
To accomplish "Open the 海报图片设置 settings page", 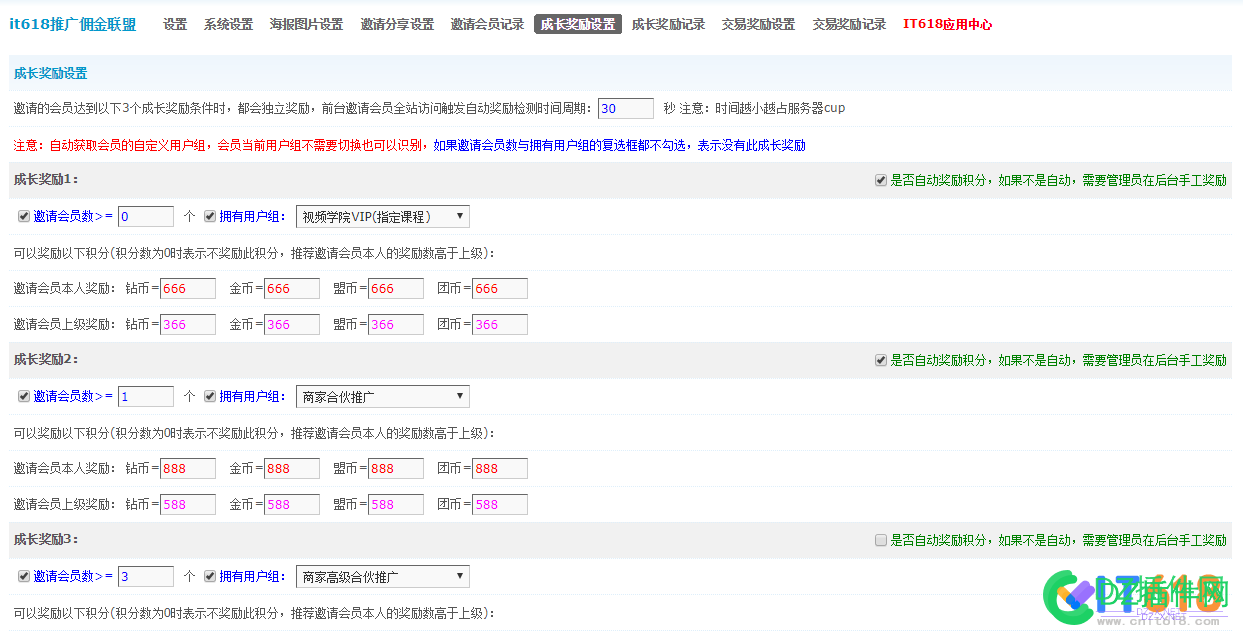I will point(305,23).
